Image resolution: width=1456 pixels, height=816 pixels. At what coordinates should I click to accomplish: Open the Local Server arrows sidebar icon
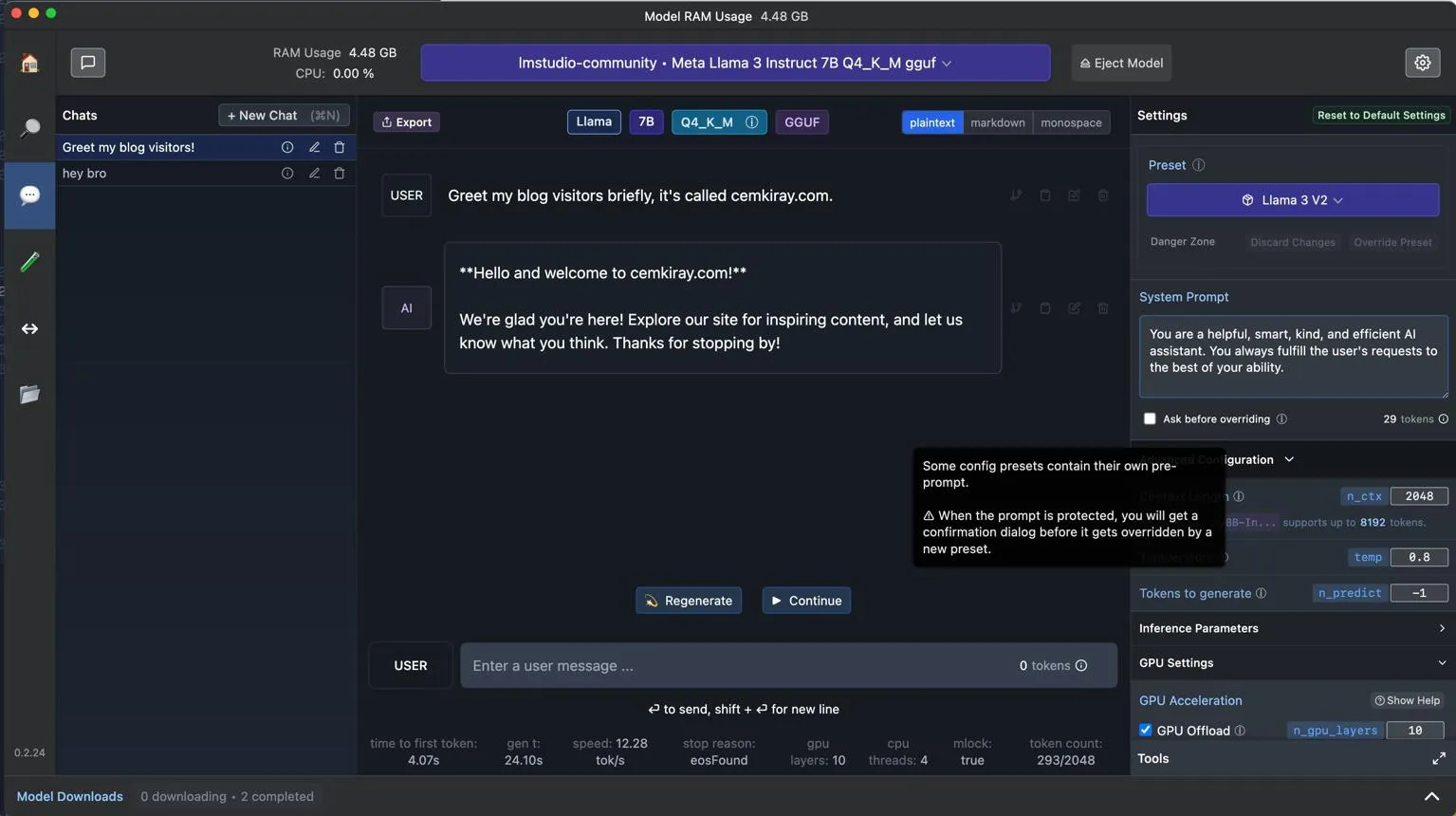[29, 328]
